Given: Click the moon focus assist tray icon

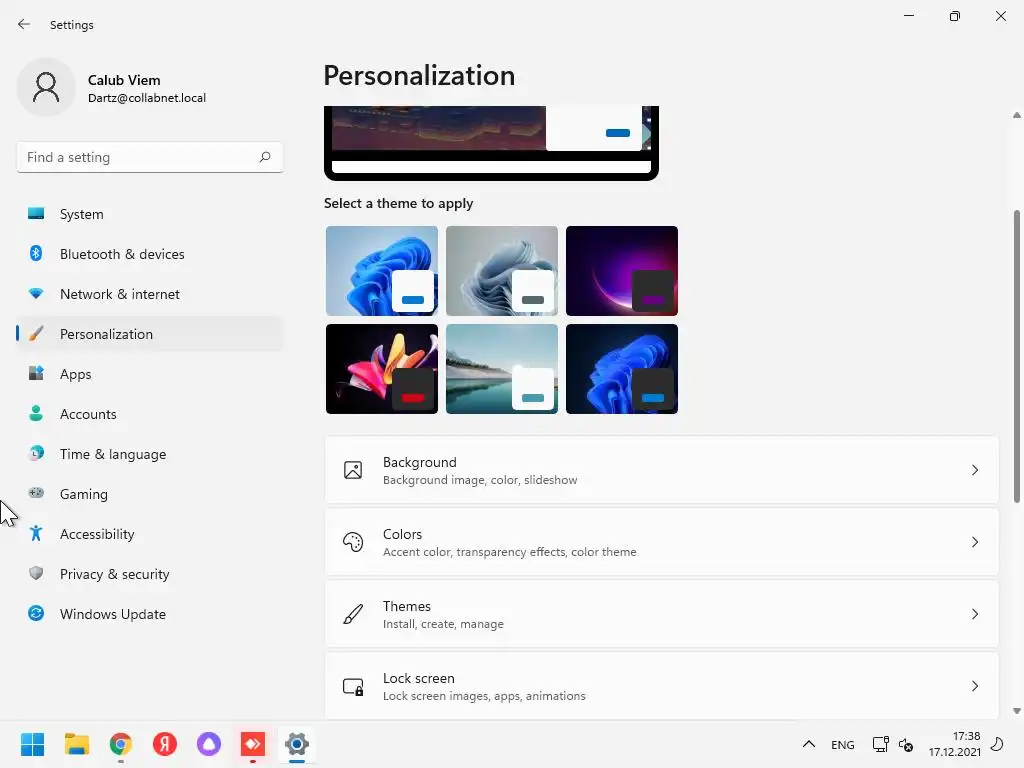Looking at the screenshot, I should 997,744.
